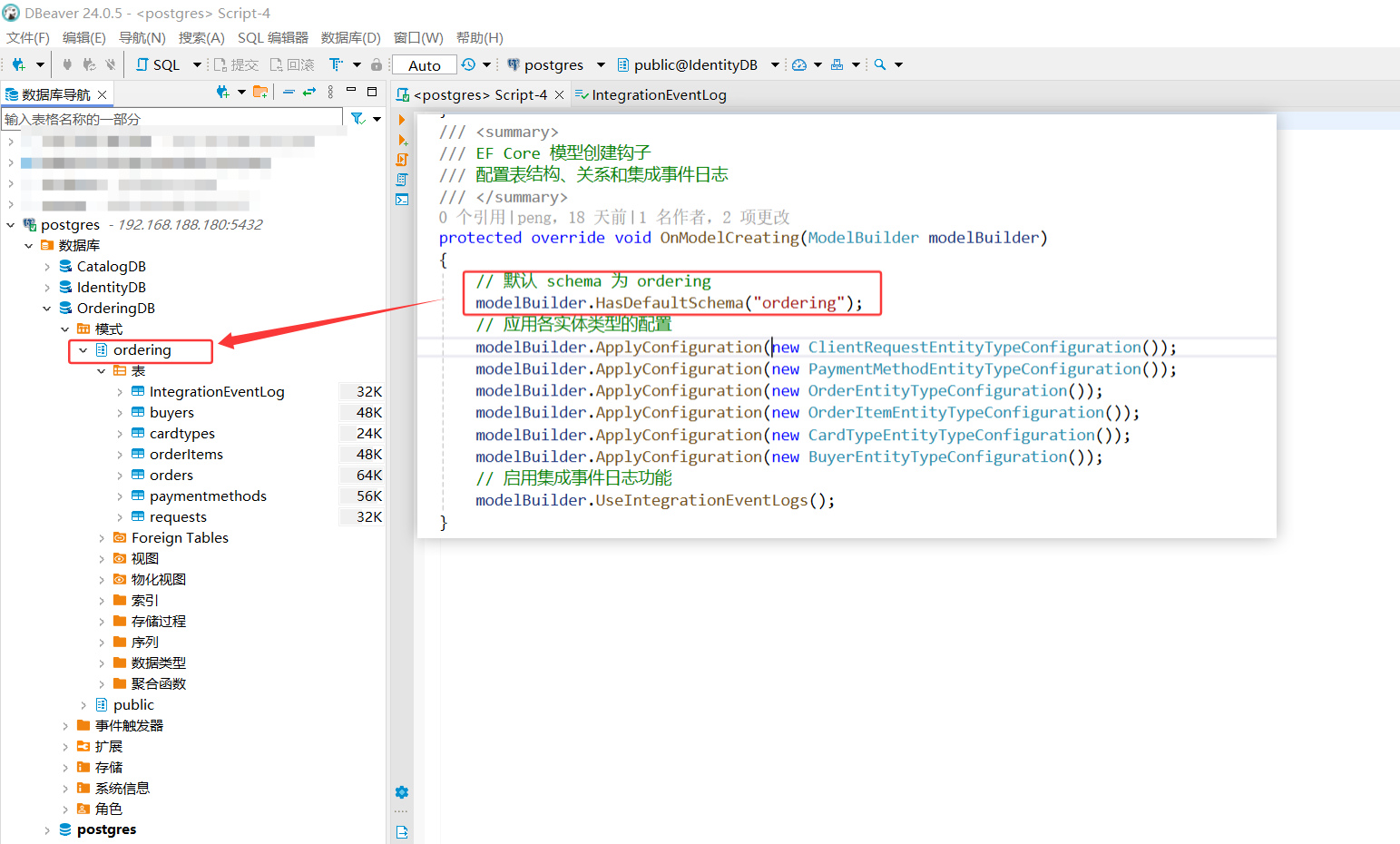Open the transaction mode dropdown arrow
The width and height of the screenshot is (1400, 844).
tap(357, 64)
